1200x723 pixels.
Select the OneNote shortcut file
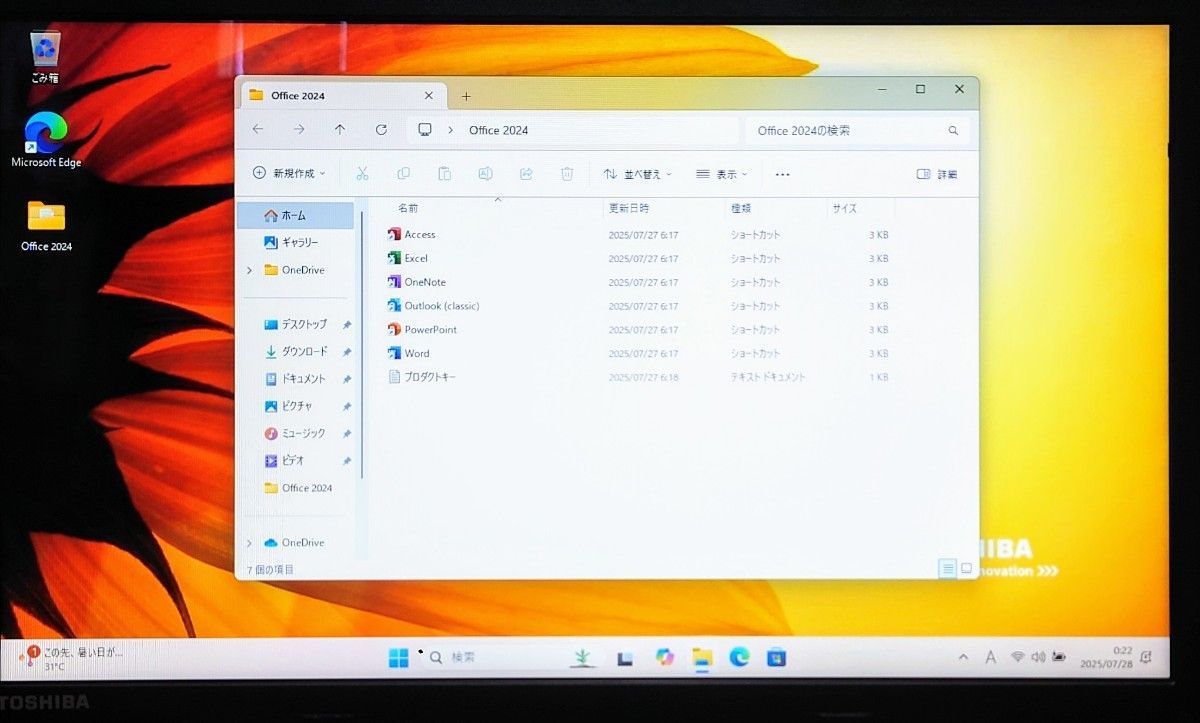coord(417,282)
